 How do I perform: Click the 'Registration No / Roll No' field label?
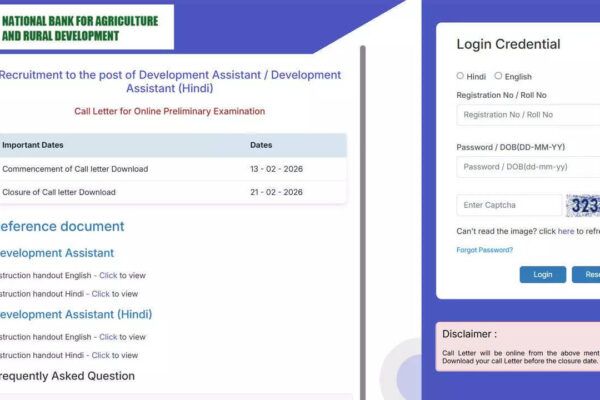501,95
